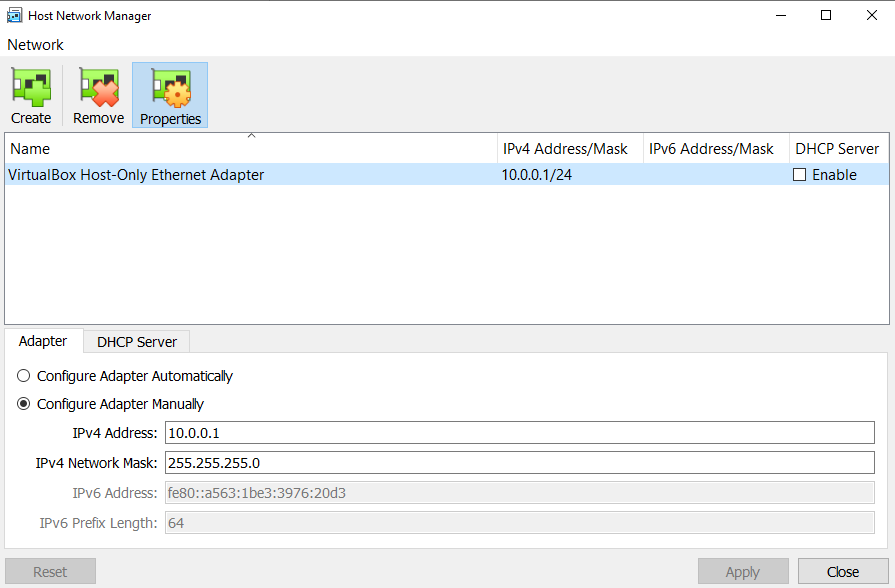The image size is (895, 588).
Task: Sort by the Name column header
Action: coord(251,149)
